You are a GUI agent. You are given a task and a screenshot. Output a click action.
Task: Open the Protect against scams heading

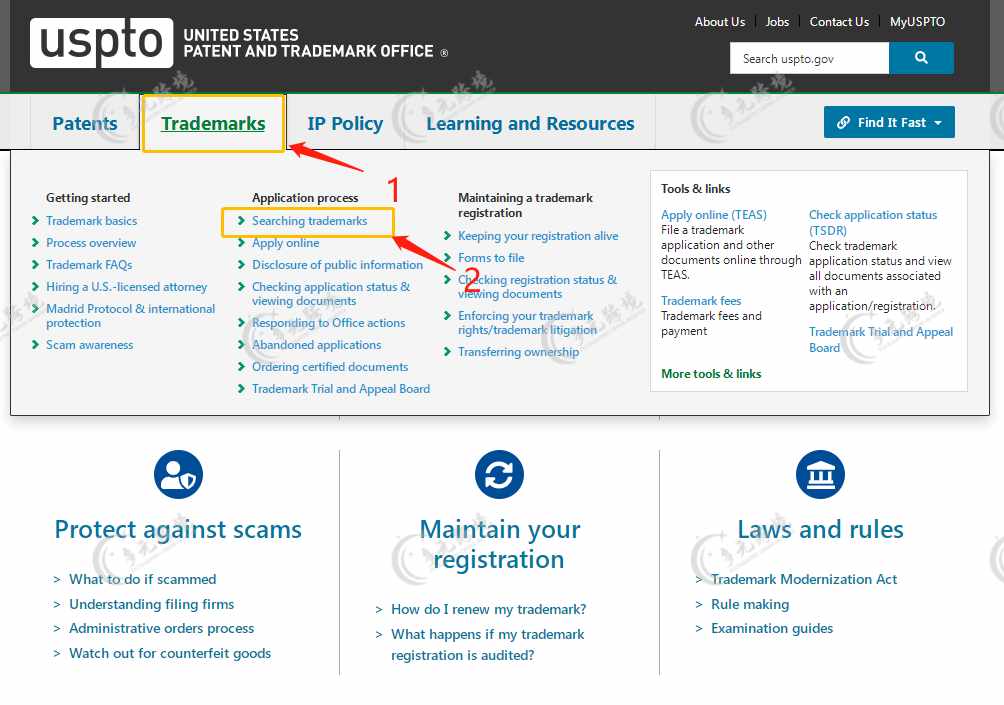pyautogui.click(x=178, y=530)
